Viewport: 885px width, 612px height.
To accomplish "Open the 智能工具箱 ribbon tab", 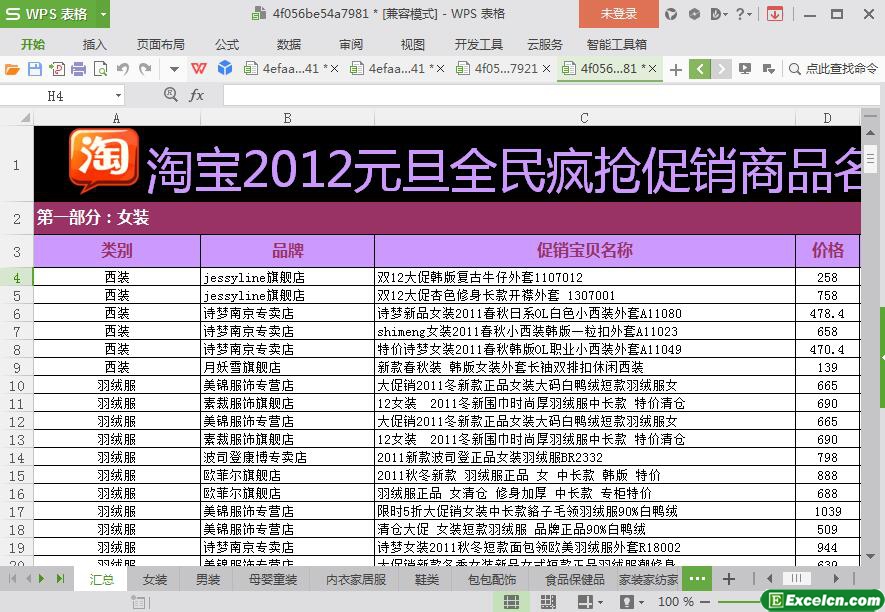I will click(616, 44).
